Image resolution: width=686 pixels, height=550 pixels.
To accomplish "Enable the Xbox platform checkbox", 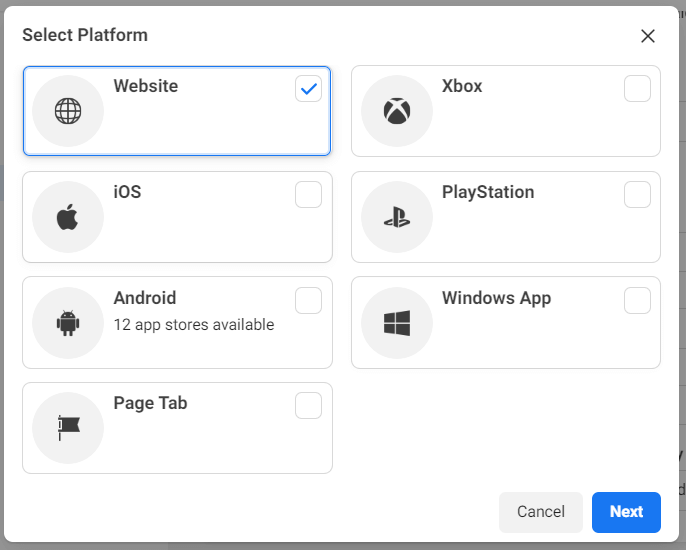I will click(x=637, y=89).
